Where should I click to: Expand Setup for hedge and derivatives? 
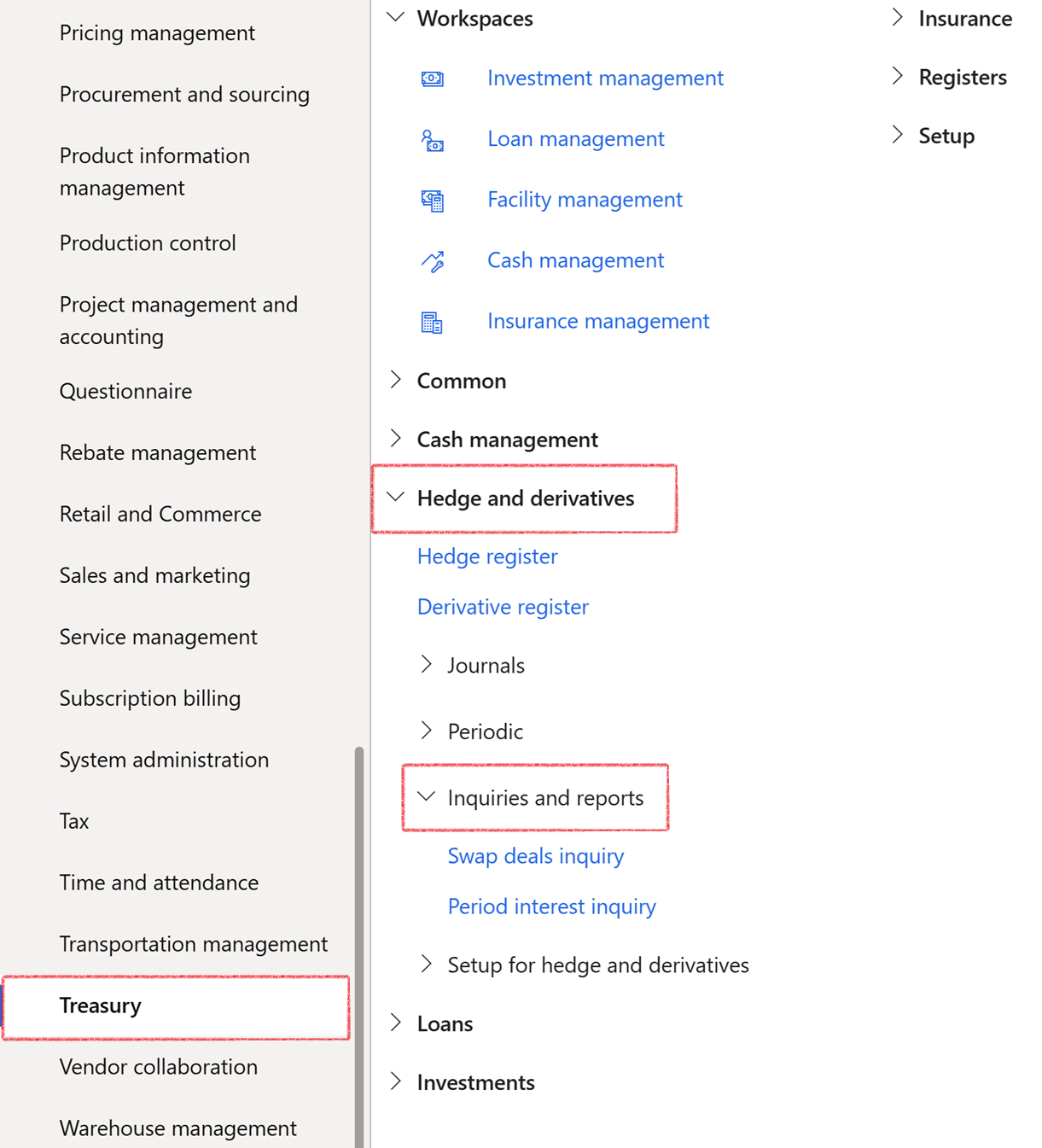click(x=426, y=964)
